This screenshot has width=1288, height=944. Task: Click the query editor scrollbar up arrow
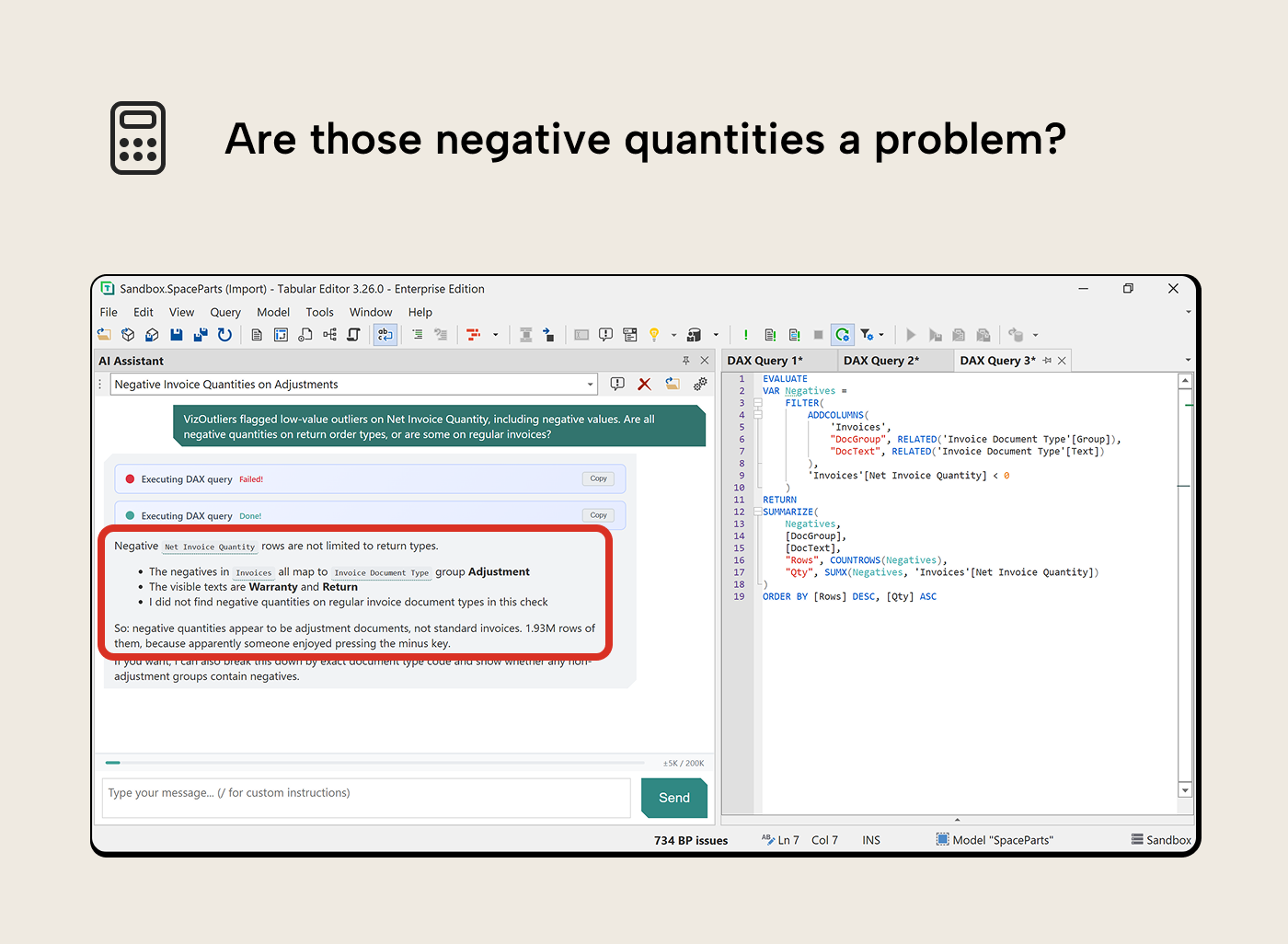(1185, 380)
